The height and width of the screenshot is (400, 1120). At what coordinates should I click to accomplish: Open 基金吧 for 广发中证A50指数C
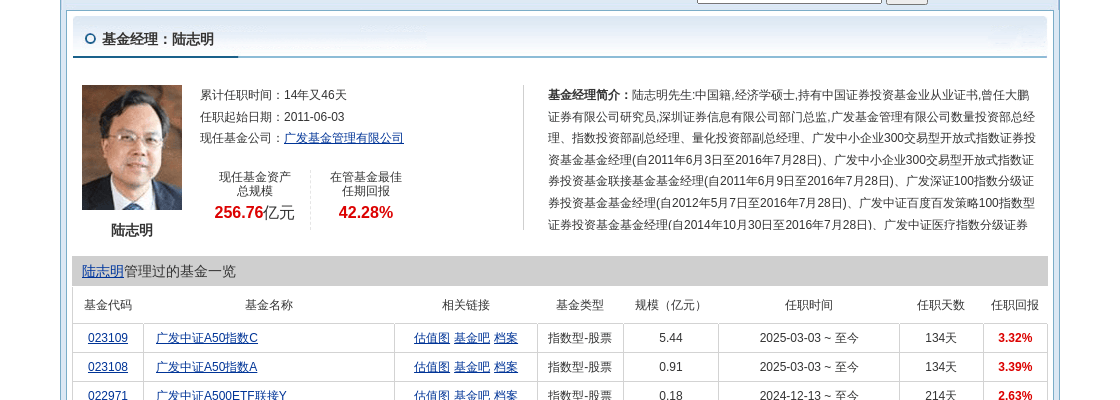[x=472, y=338]
